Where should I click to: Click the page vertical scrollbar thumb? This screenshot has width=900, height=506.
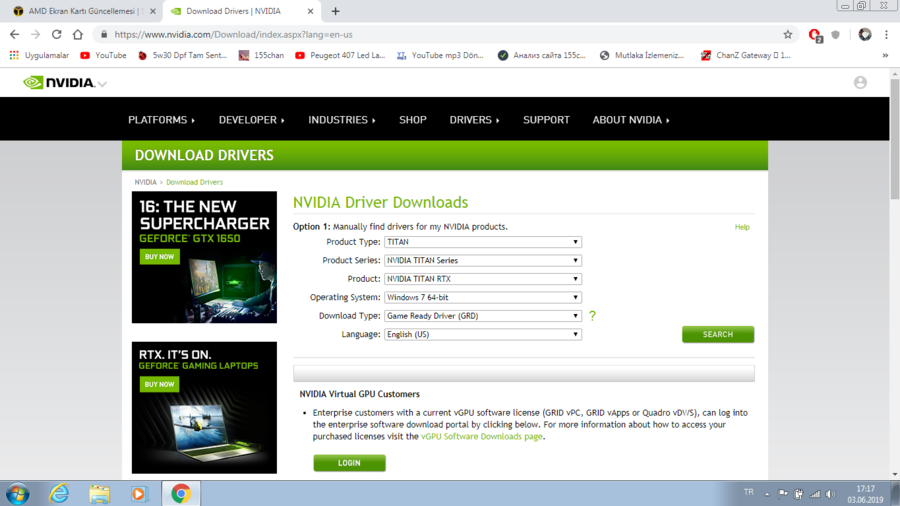click(x=895, y=139)
